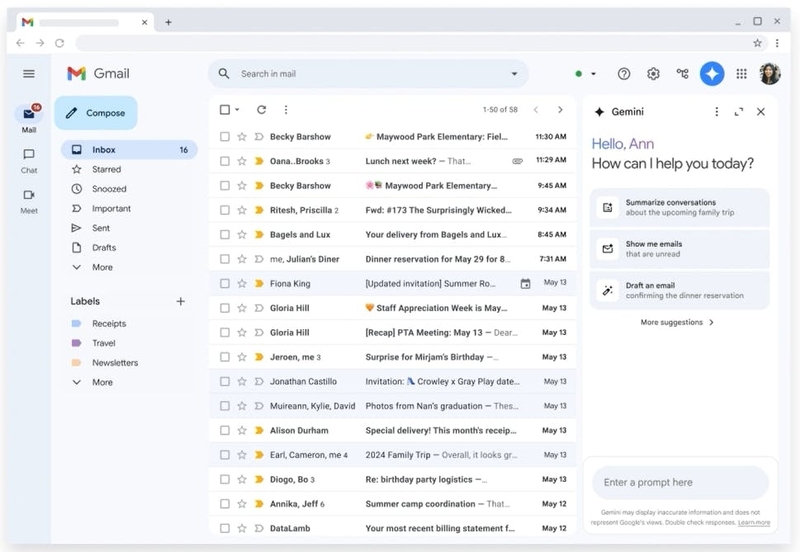Click attachment icon on Lunch next week email
The width and height of the screenshot is (800, 552).
[517, 161]
